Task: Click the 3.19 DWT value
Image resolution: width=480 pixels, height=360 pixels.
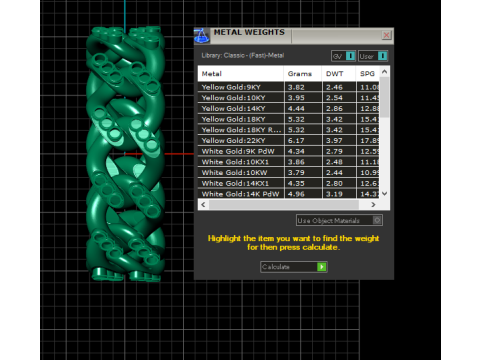Action: click(x=334, y=194)
